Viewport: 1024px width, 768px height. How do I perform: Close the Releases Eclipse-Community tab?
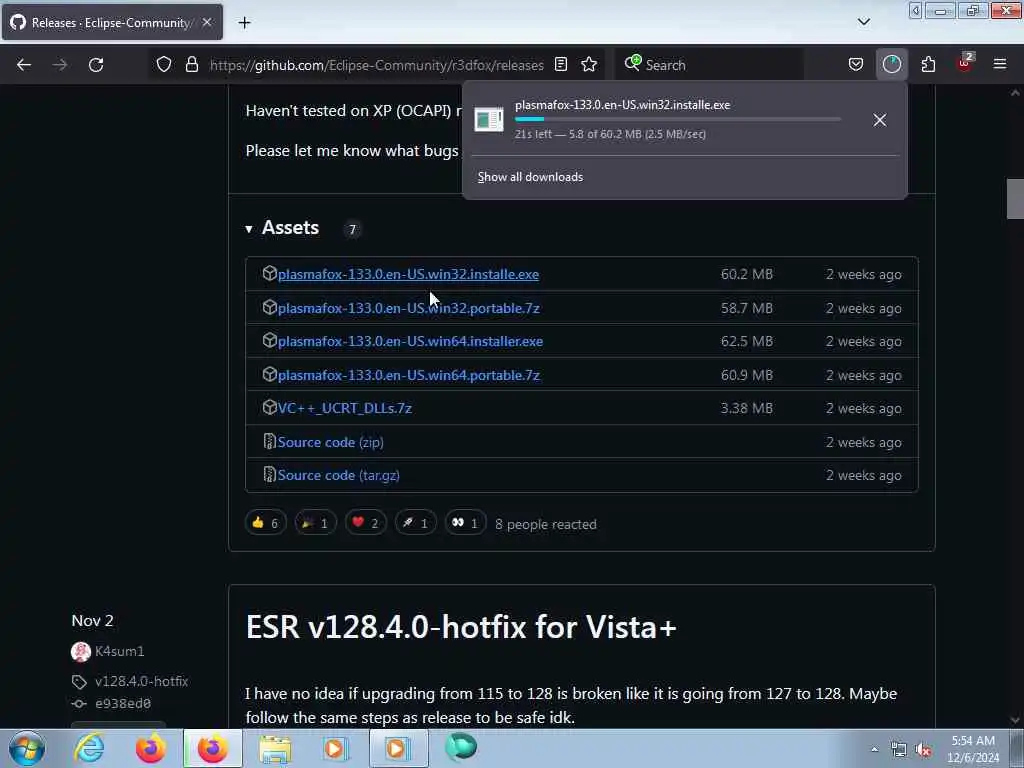click(x=207, y=22)
